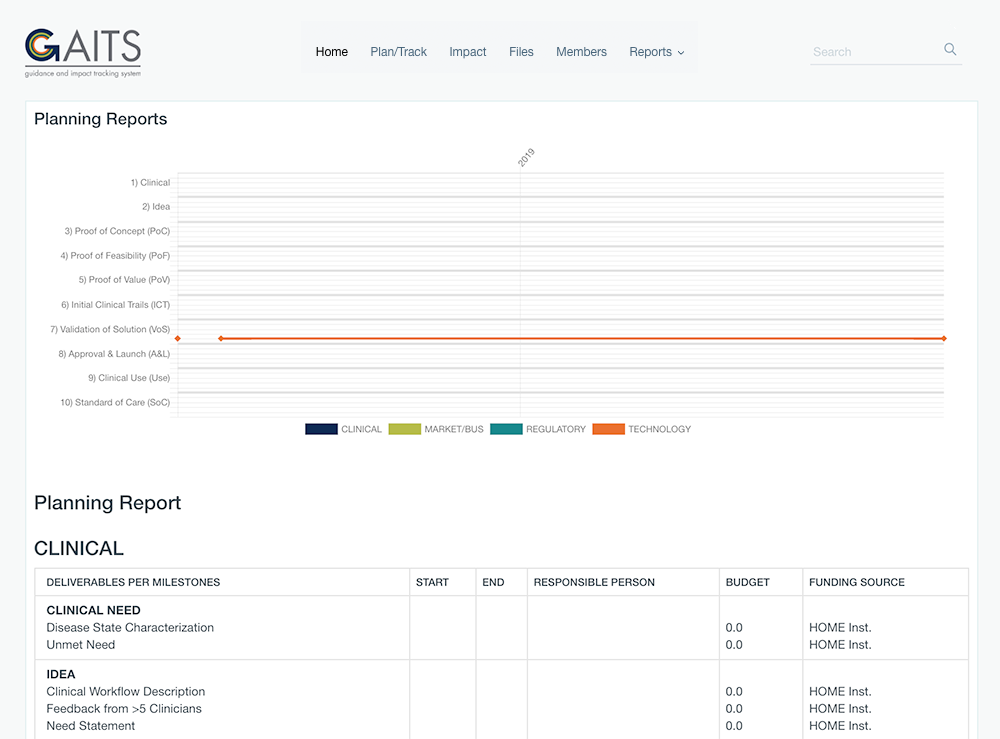This screenshot has width=1000, height=739.
Task: Click '9) Clinical Use (Use)' label
Action: pos(129,377)
